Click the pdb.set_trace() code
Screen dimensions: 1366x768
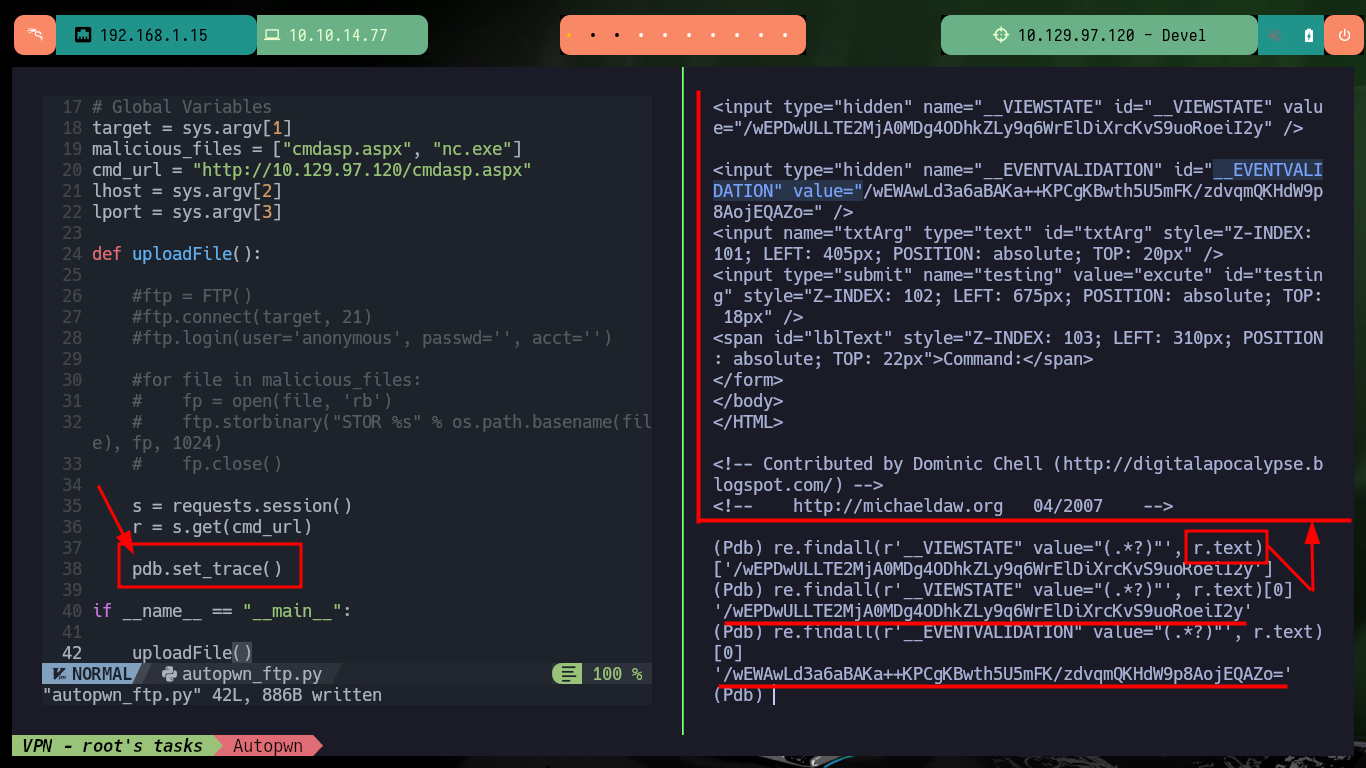tap(207, 569)
